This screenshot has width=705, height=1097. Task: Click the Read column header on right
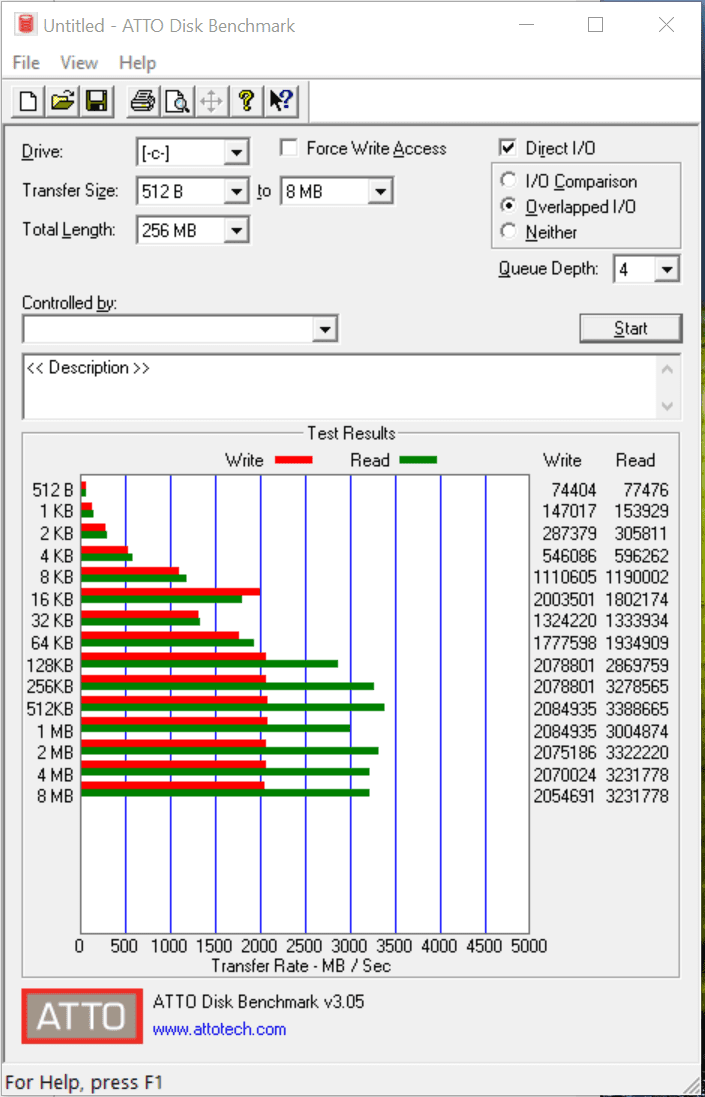[x=635, y=460]
